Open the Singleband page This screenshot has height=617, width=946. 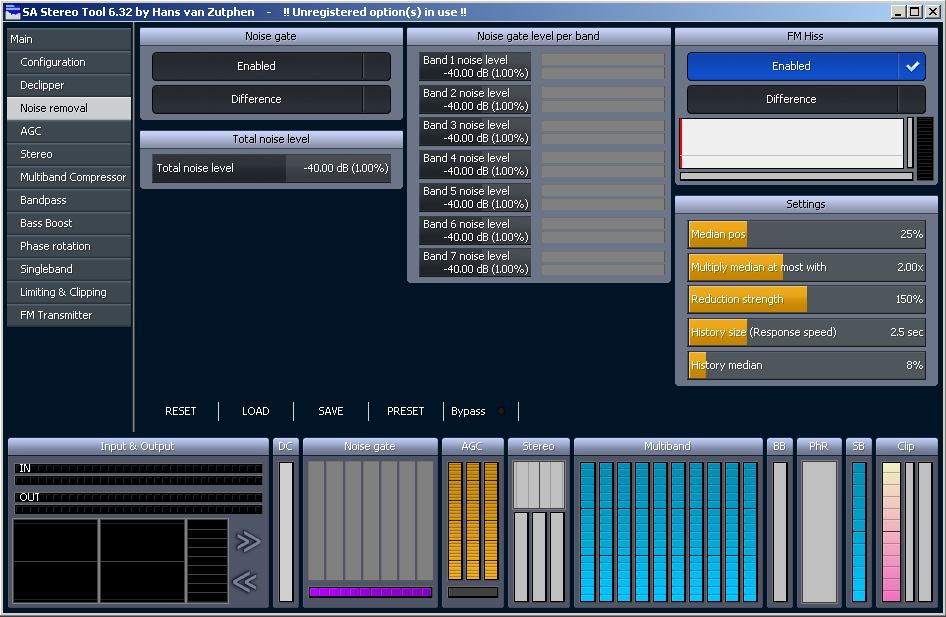coord(69,269)
